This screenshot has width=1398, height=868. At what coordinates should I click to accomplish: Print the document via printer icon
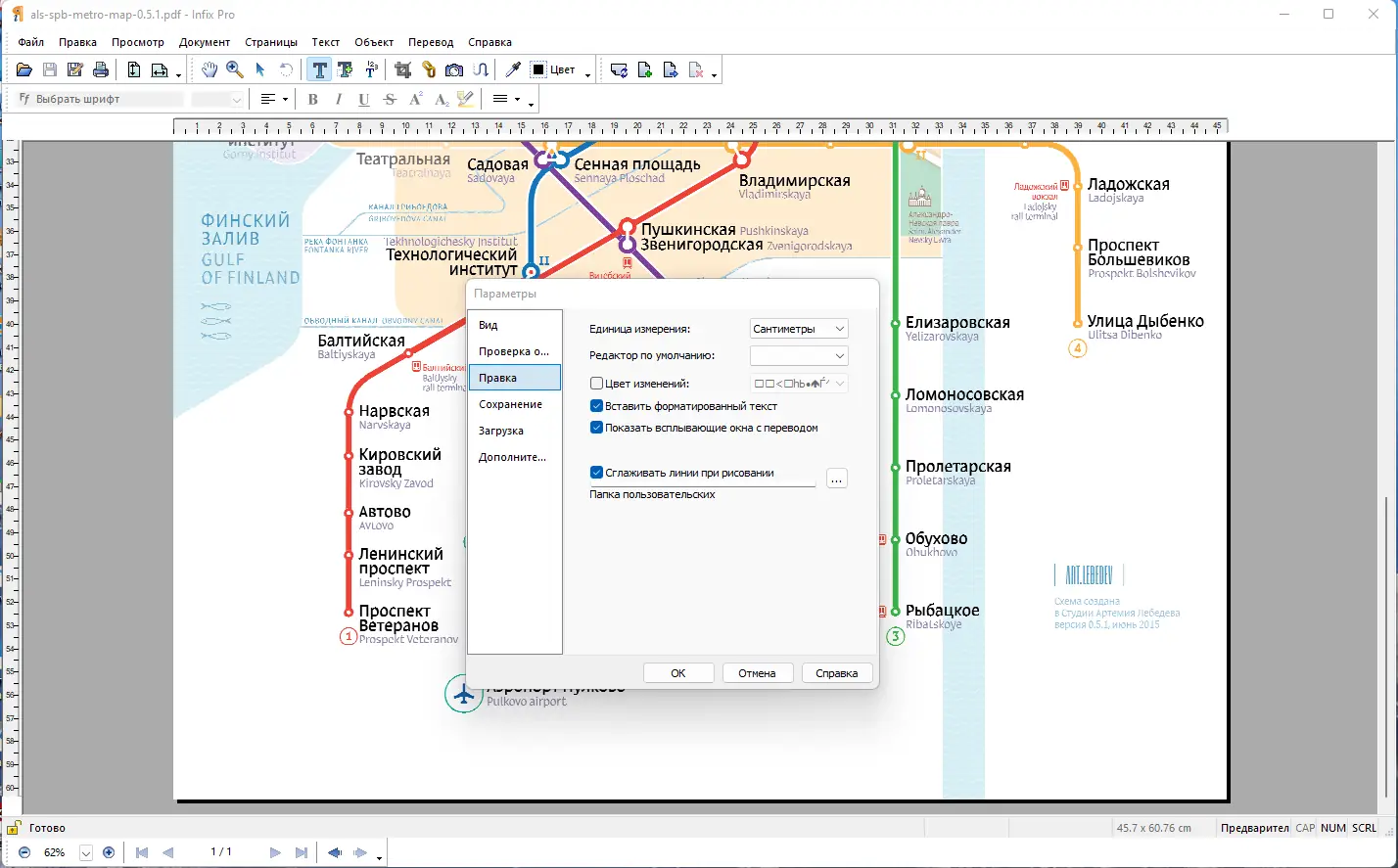100,69
